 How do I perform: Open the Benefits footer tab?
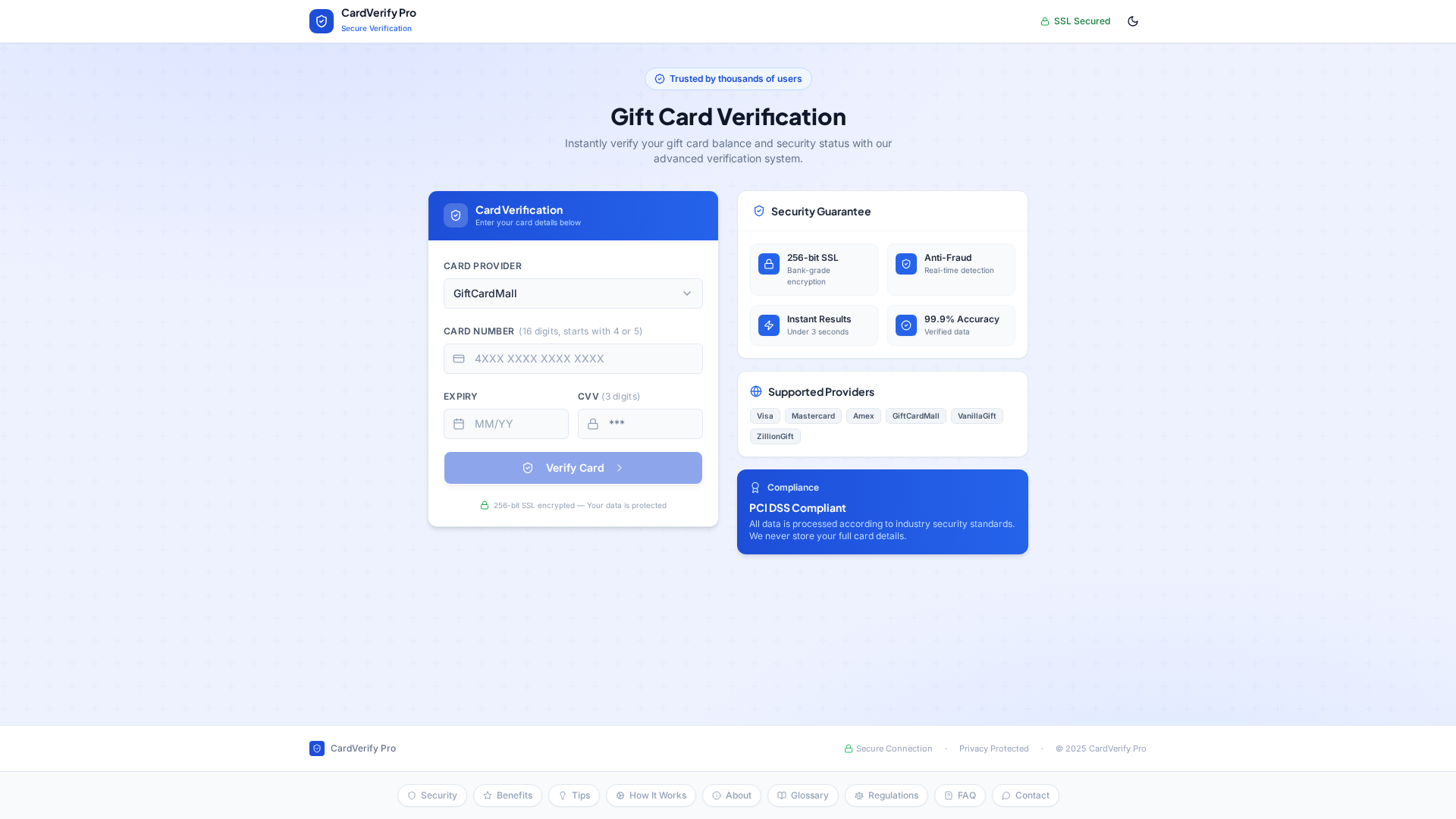[508, 795]
